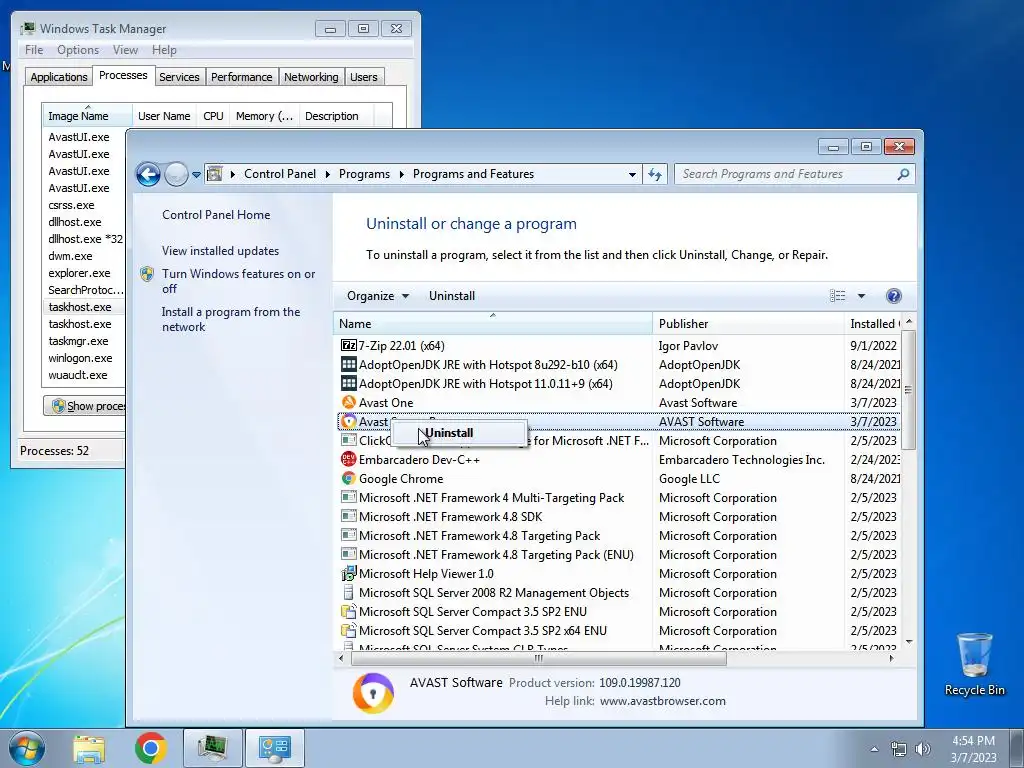Click the search magnifier icon
This screenshot has height=768, width=1024.
point(903,174)
